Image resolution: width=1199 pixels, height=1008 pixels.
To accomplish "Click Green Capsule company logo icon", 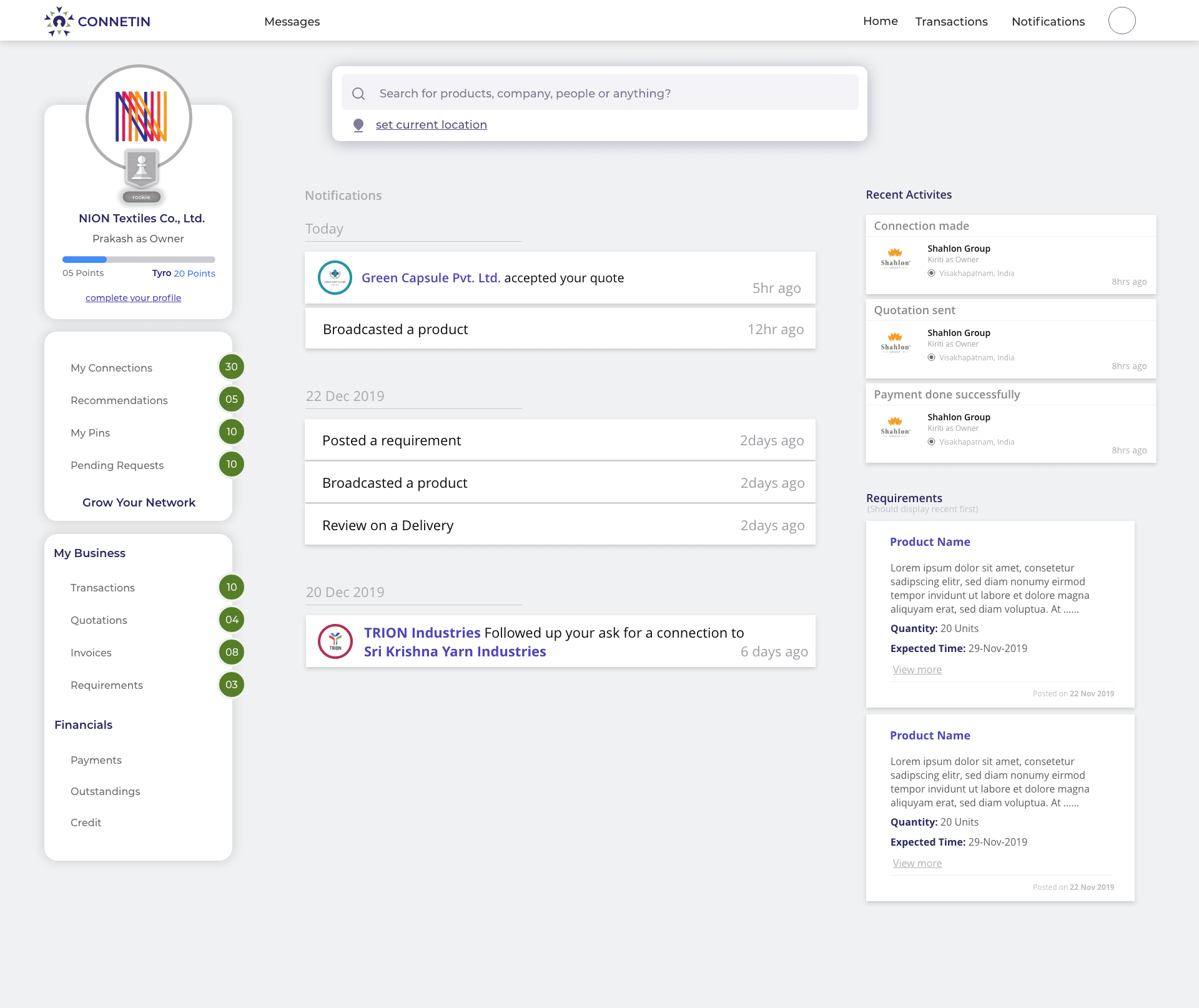I will click(335, 277).
